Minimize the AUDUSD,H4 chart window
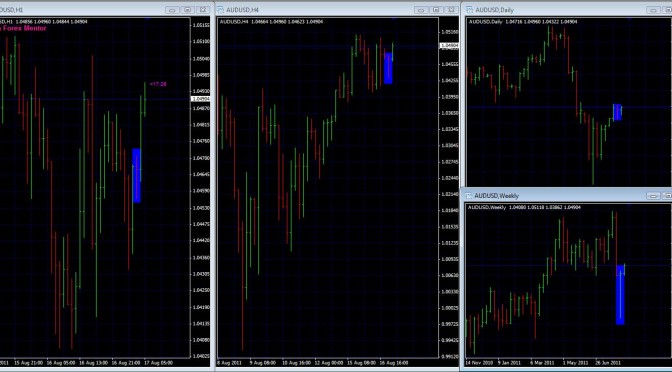The height and width of the screenshot is (372, 672). pyautogui.click(x=421, y=10)
